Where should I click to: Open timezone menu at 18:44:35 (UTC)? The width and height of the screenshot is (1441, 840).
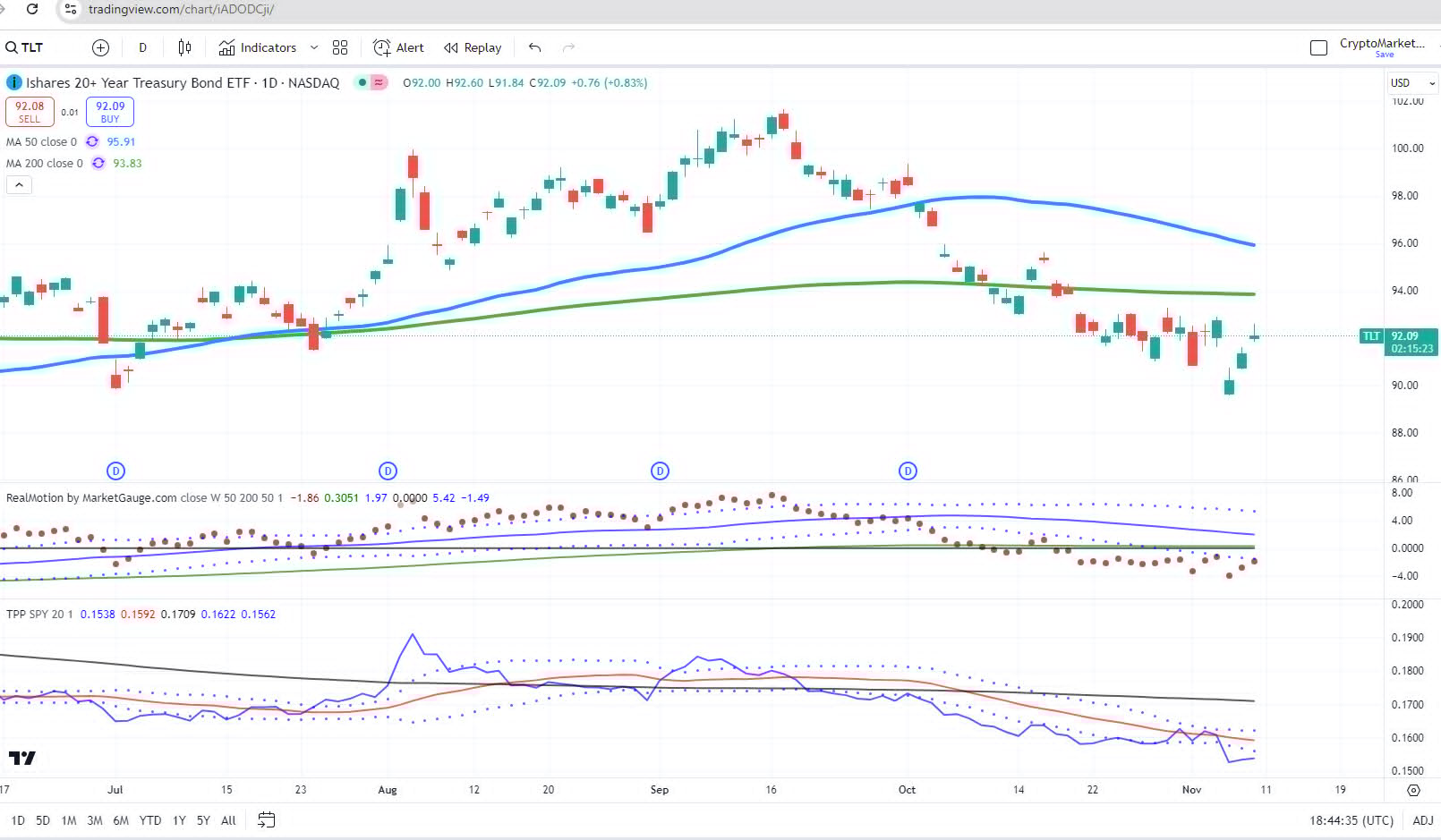[x=1351, y=820]
